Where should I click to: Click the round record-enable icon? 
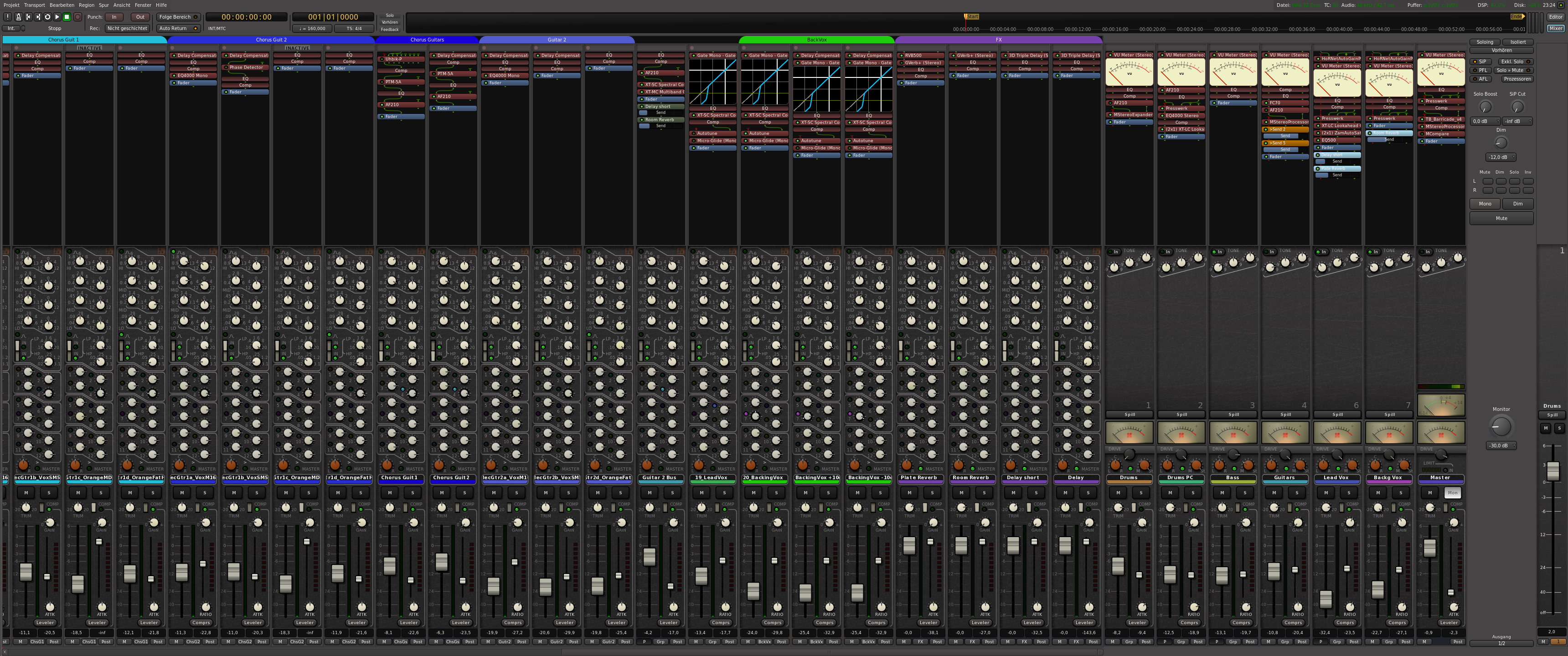pos(77,17)
